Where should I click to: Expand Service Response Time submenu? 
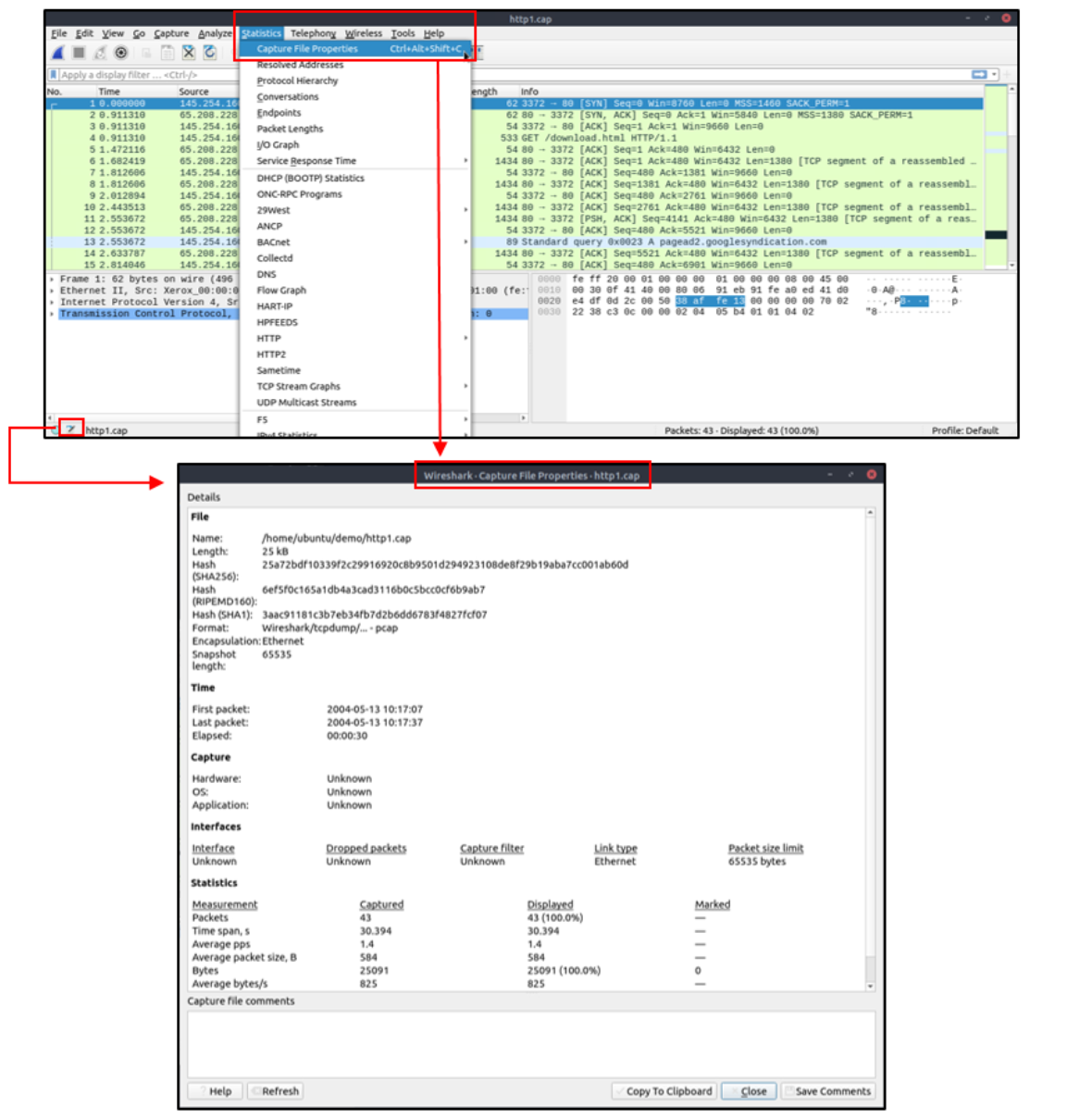coord(355,161)
